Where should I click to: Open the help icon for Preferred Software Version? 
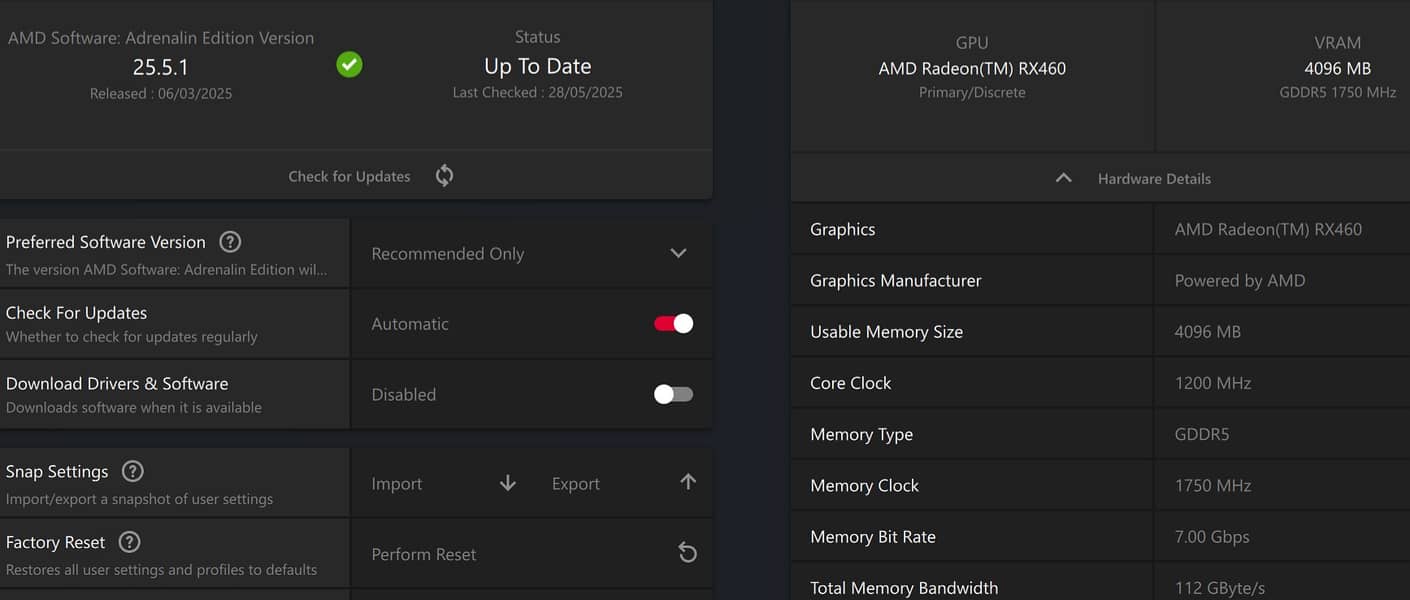pos(230,242)
